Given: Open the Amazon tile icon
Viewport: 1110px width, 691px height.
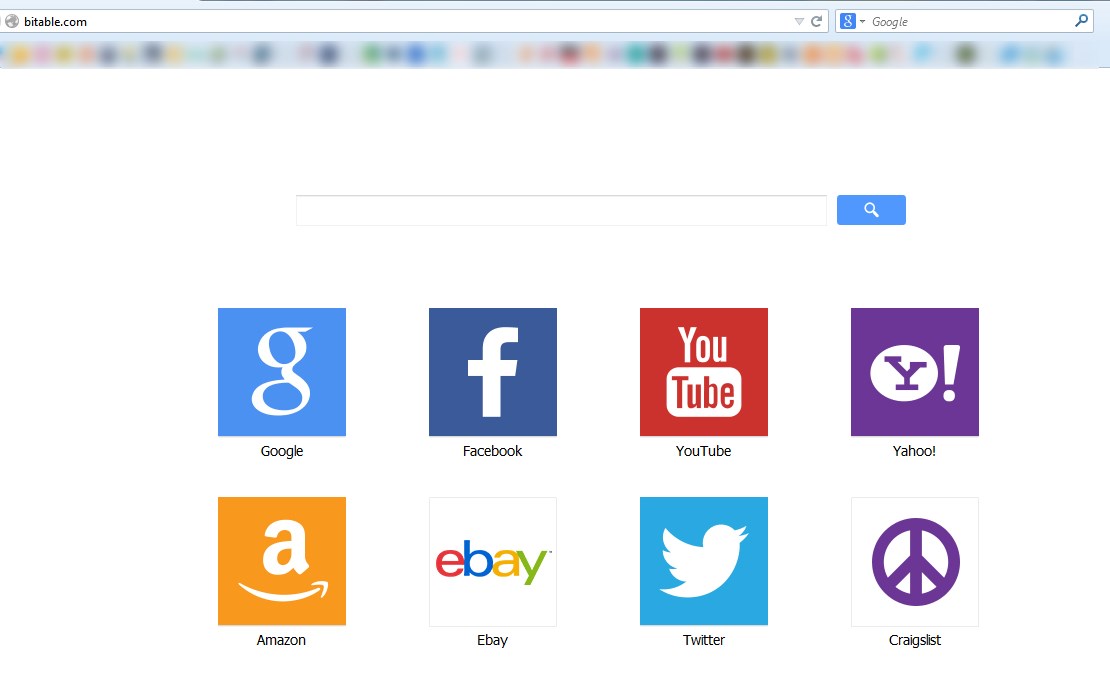Looking at the screenshot, I should pyautogui.click(x=282, y=561).
